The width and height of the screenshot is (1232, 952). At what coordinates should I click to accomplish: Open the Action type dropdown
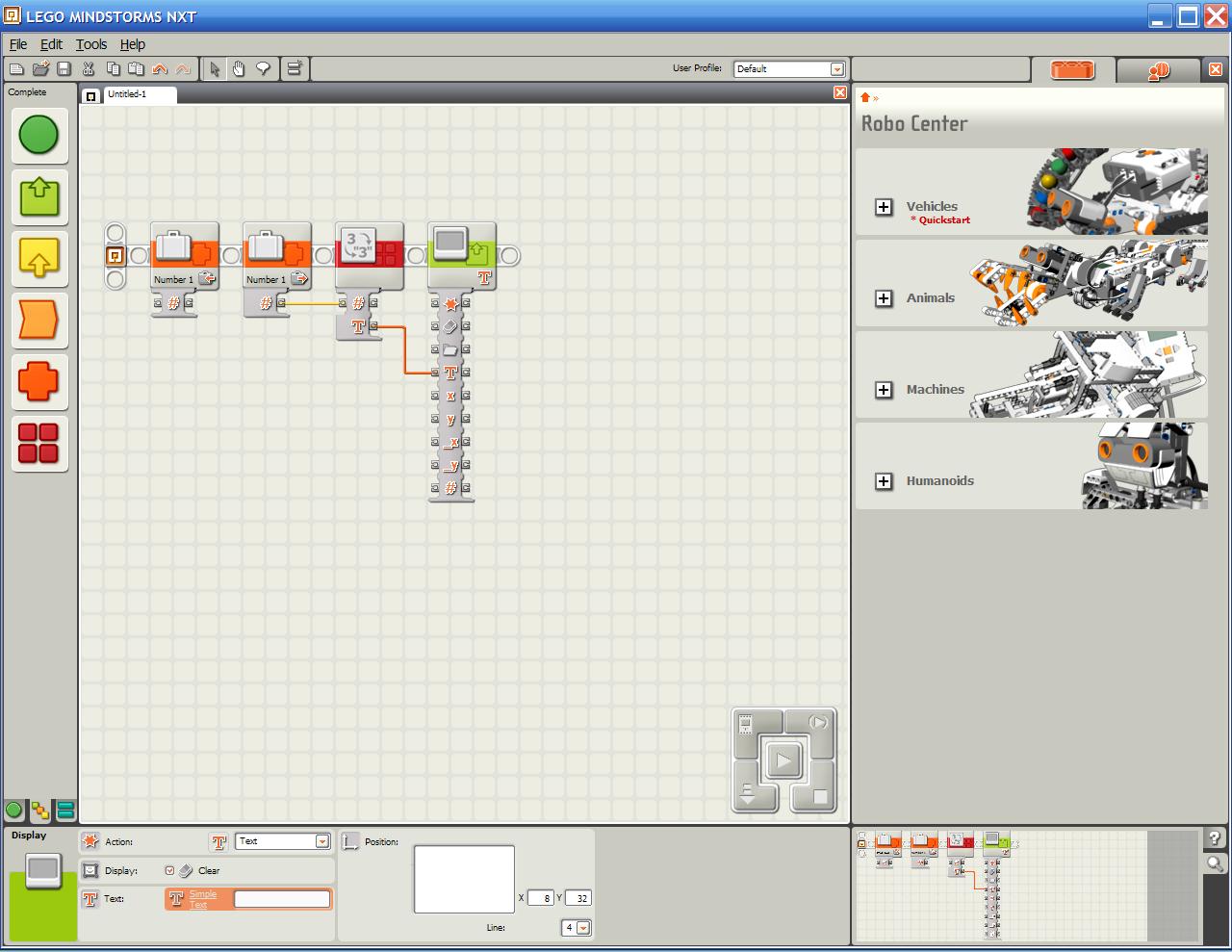tap(322, 841)
